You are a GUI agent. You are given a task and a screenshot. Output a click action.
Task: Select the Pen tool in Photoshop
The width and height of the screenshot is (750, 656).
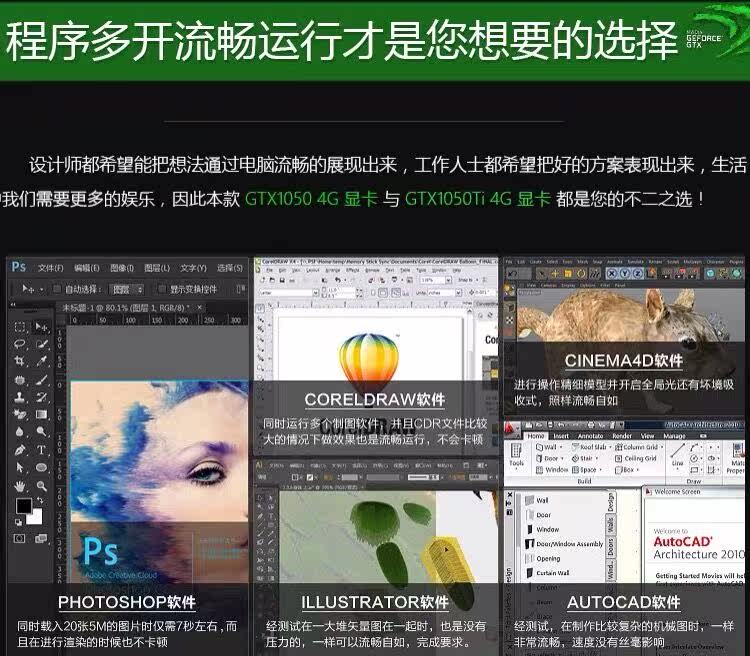tap(20, 450)
